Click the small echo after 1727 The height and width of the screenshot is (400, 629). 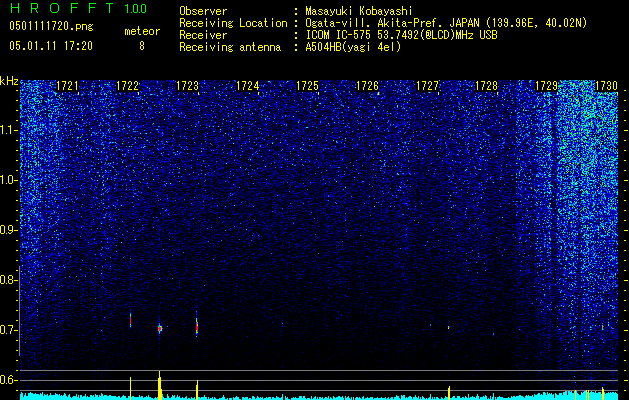(449, 328)
